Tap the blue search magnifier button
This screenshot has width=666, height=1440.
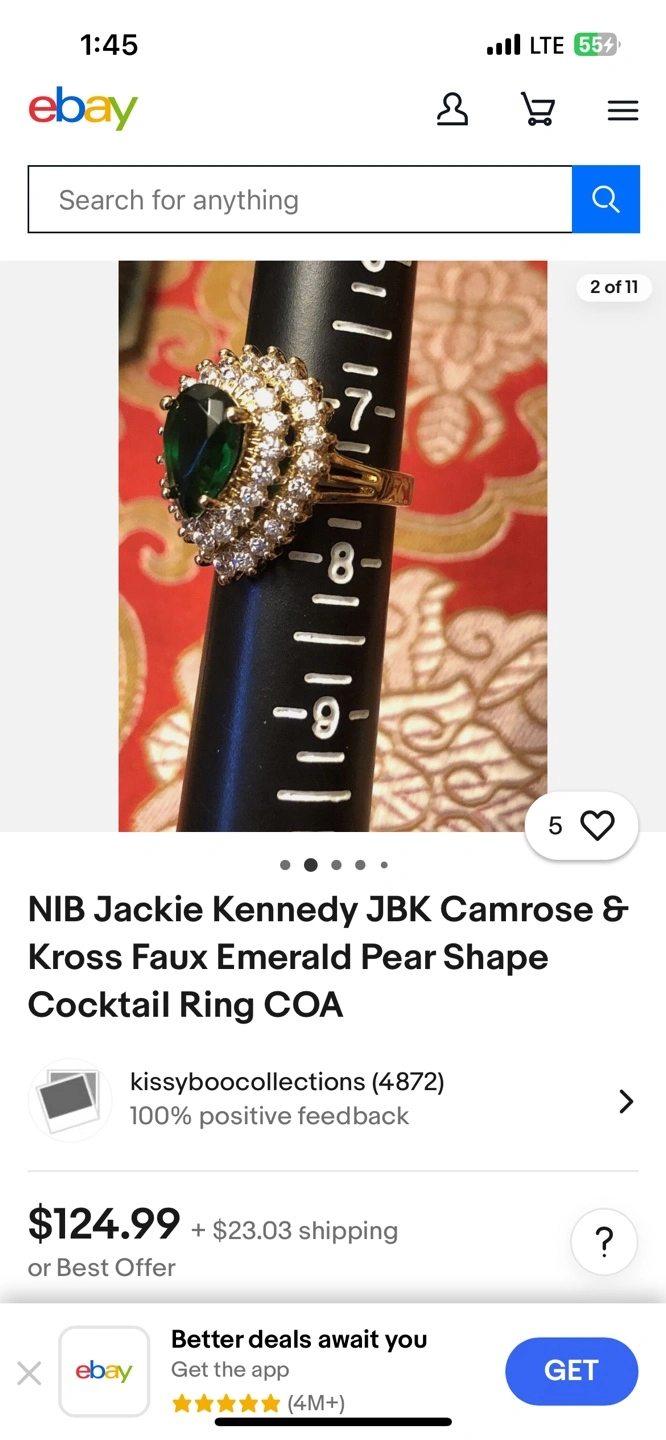pyautogui.click(x=606, y=200)
